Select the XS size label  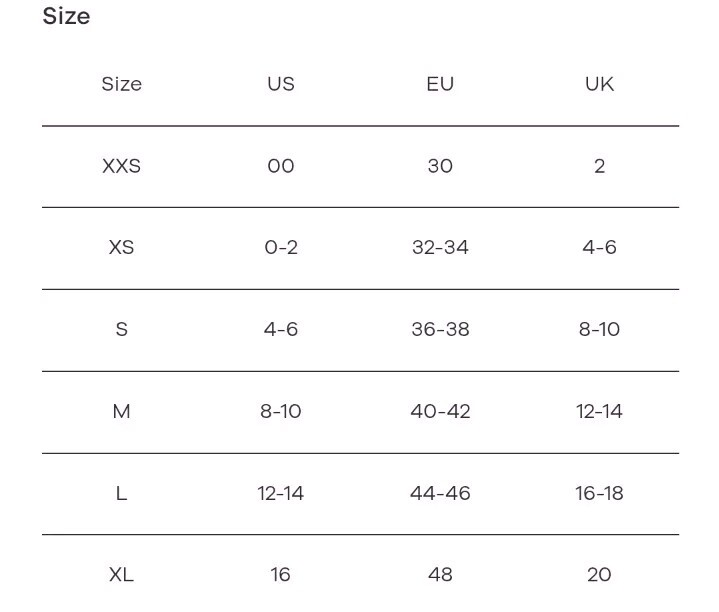pos(122,248)
